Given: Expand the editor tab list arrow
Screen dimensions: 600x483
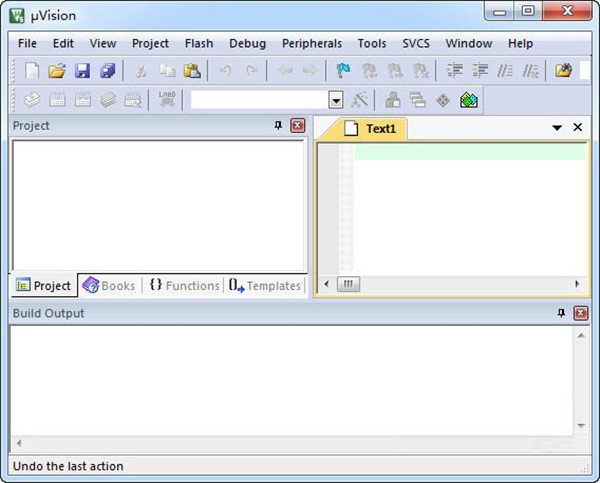Looking at the screenshot, I should (557, 128).
